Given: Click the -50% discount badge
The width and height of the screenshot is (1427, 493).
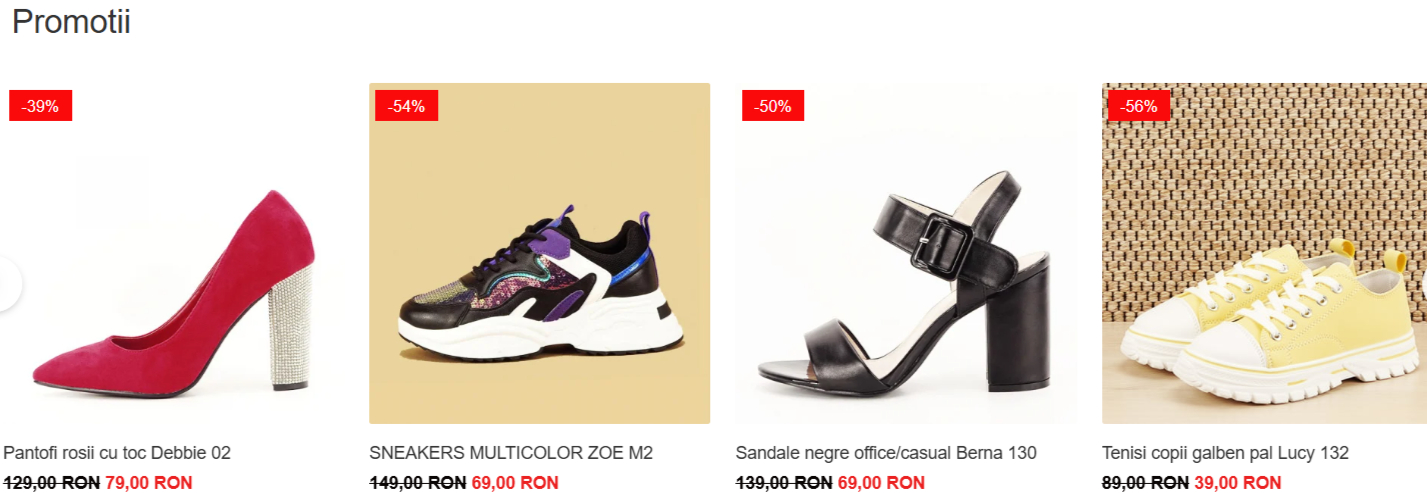Looking at the screenshot, I should pos(773,106).
